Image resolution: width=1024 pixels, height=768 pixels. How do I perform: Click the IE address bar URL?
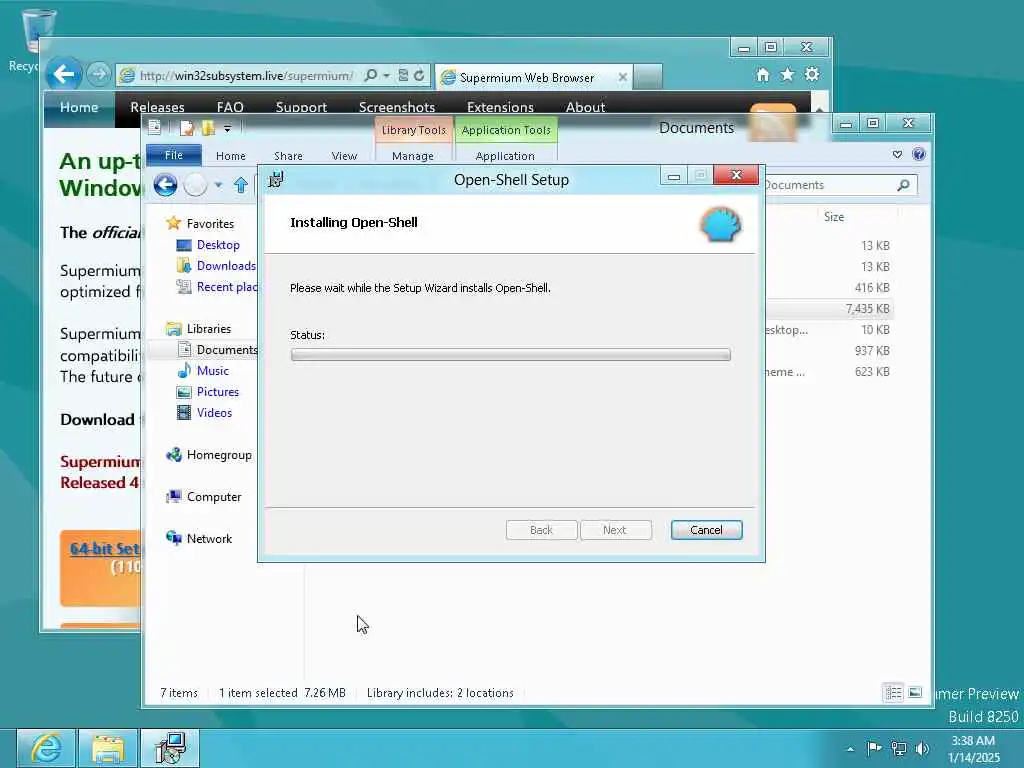pos(246,76)
